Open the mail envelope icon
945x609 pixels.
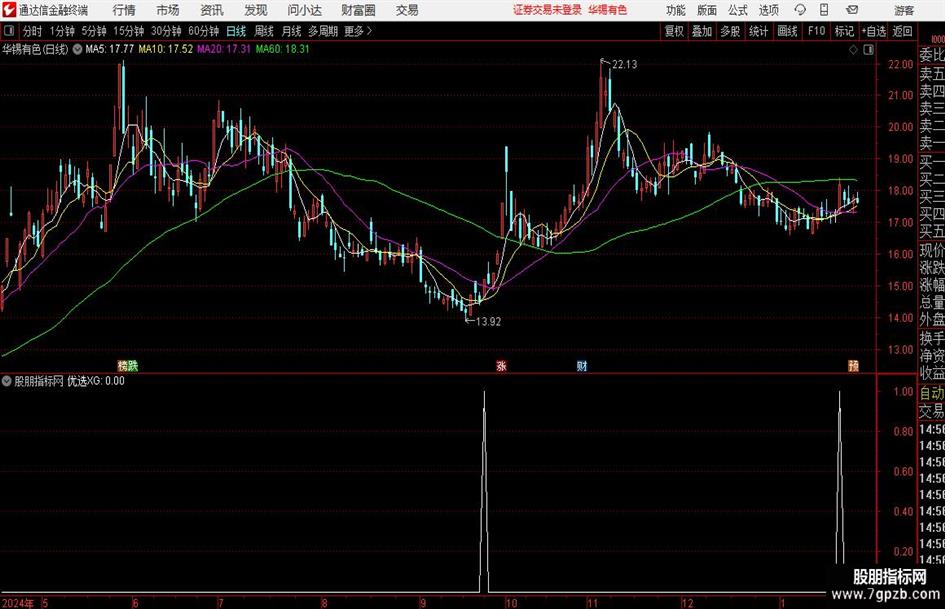coord(852,10)
